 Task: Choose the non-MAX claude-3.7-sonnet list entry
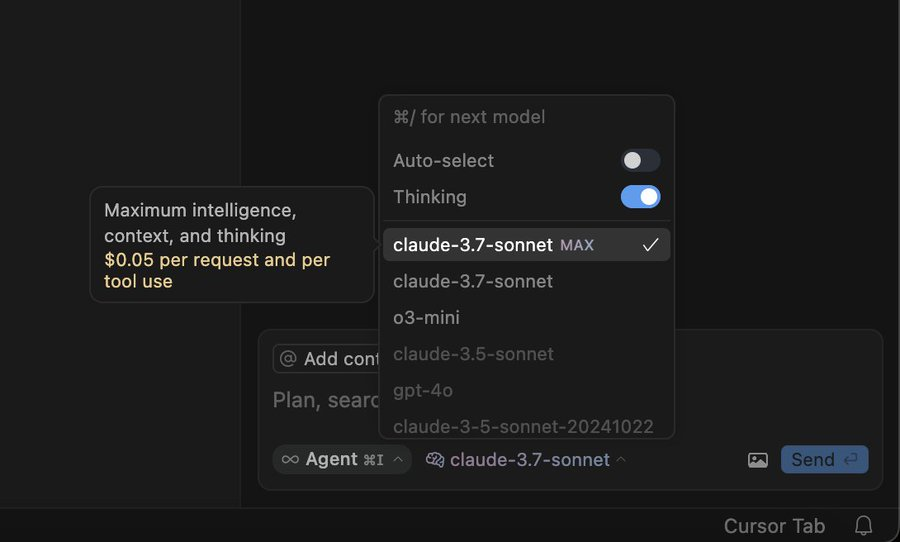click(473, 281)
